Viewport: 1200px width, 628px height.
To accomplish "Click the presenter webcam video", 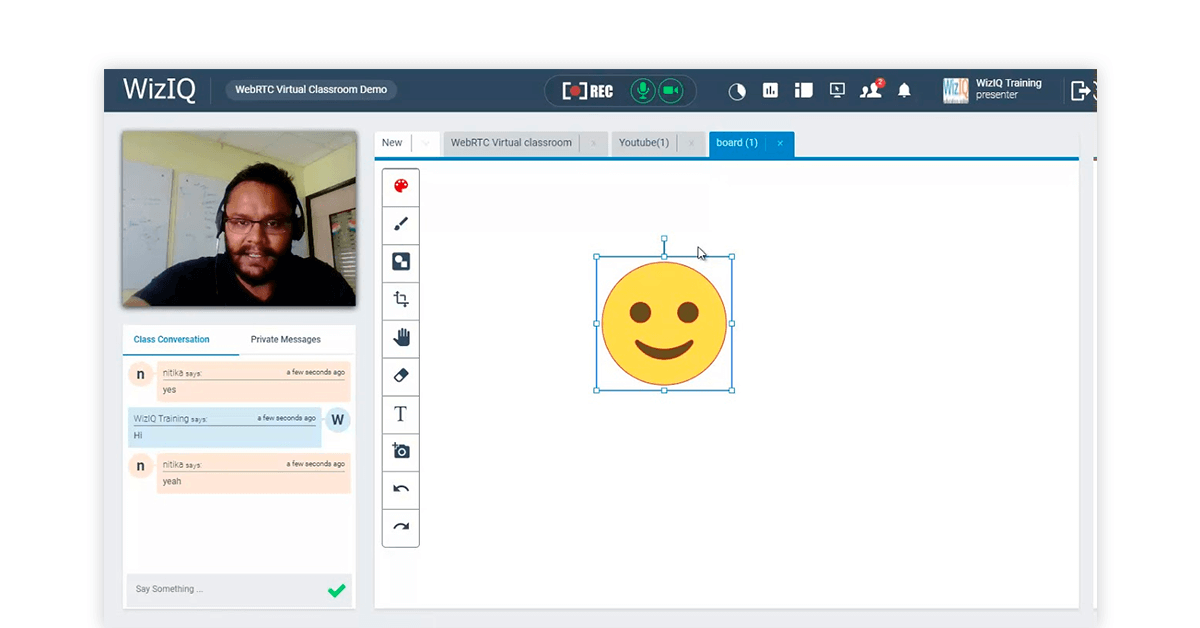I will (239, 218).
